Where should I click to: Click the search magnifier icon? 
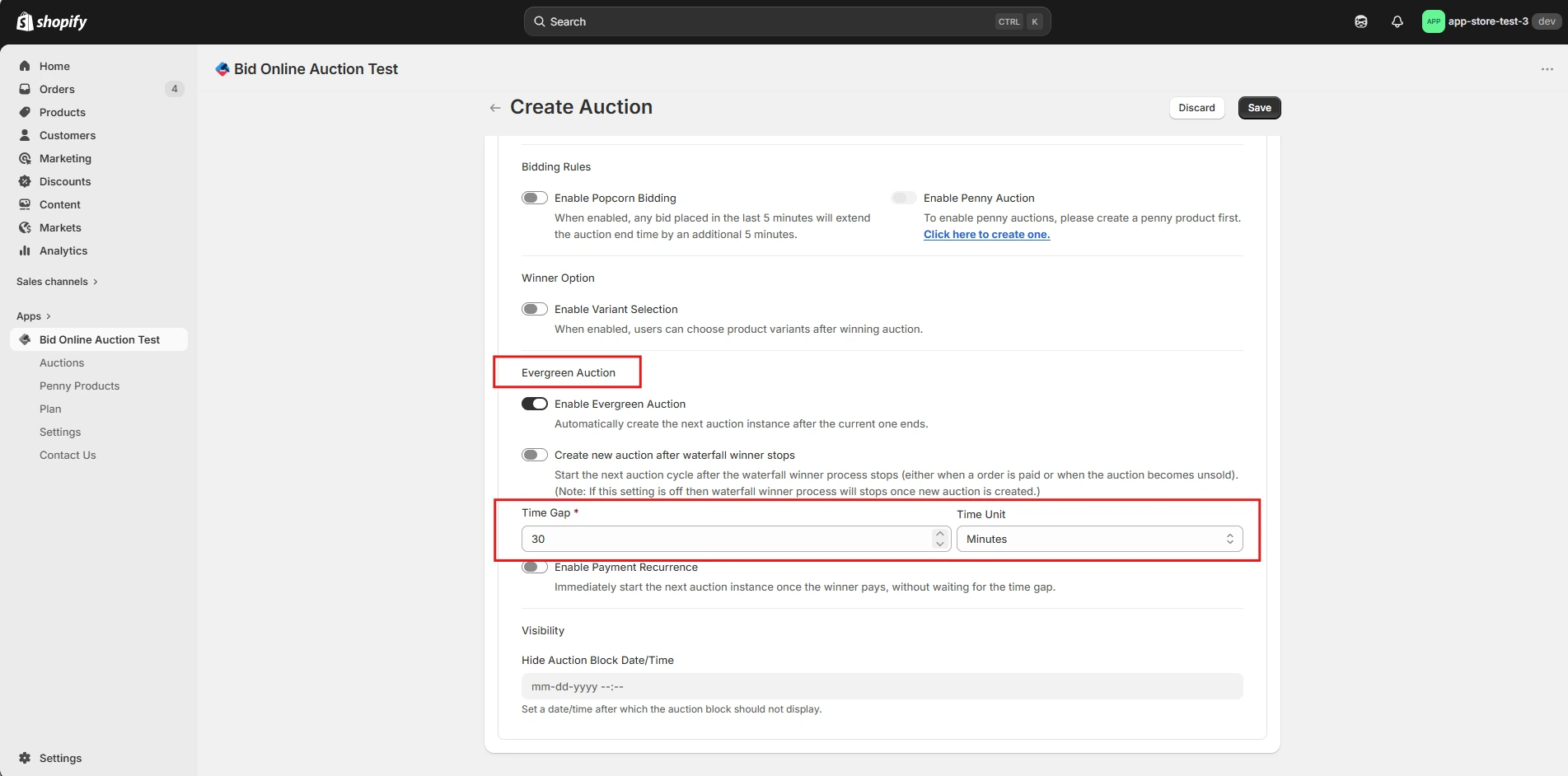[540, 21]
